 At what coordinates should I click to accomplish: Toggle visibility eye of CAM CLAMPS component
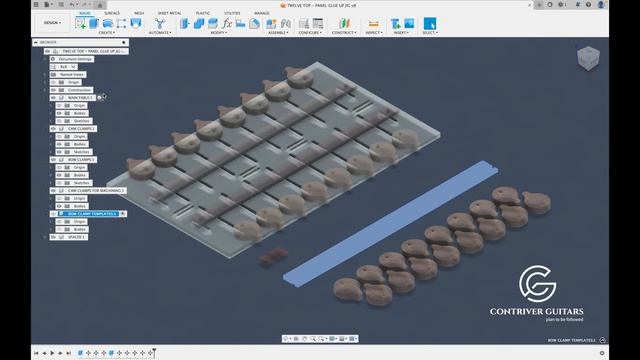click(x=53, y=129)
